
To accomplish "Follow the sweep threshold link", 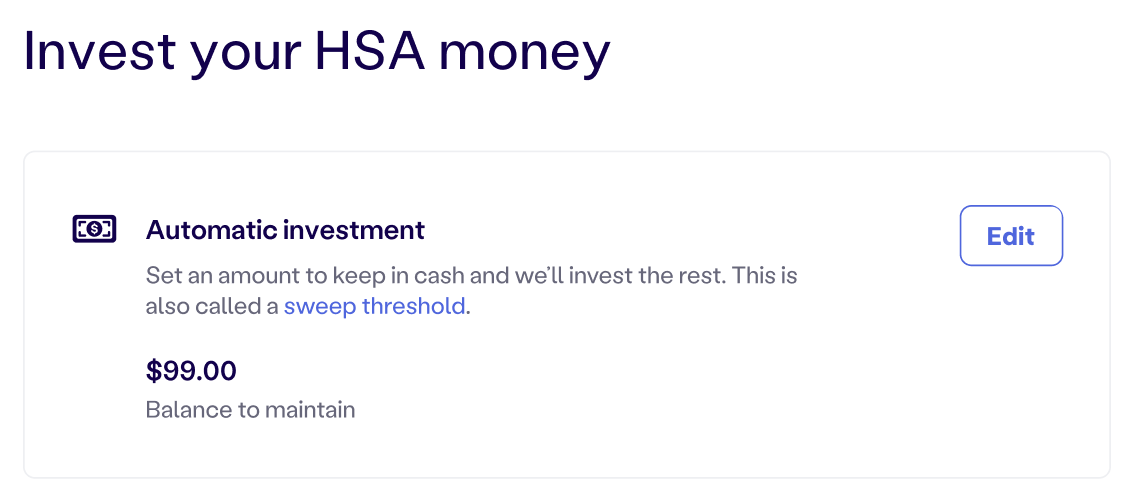I will coord(374,306).
